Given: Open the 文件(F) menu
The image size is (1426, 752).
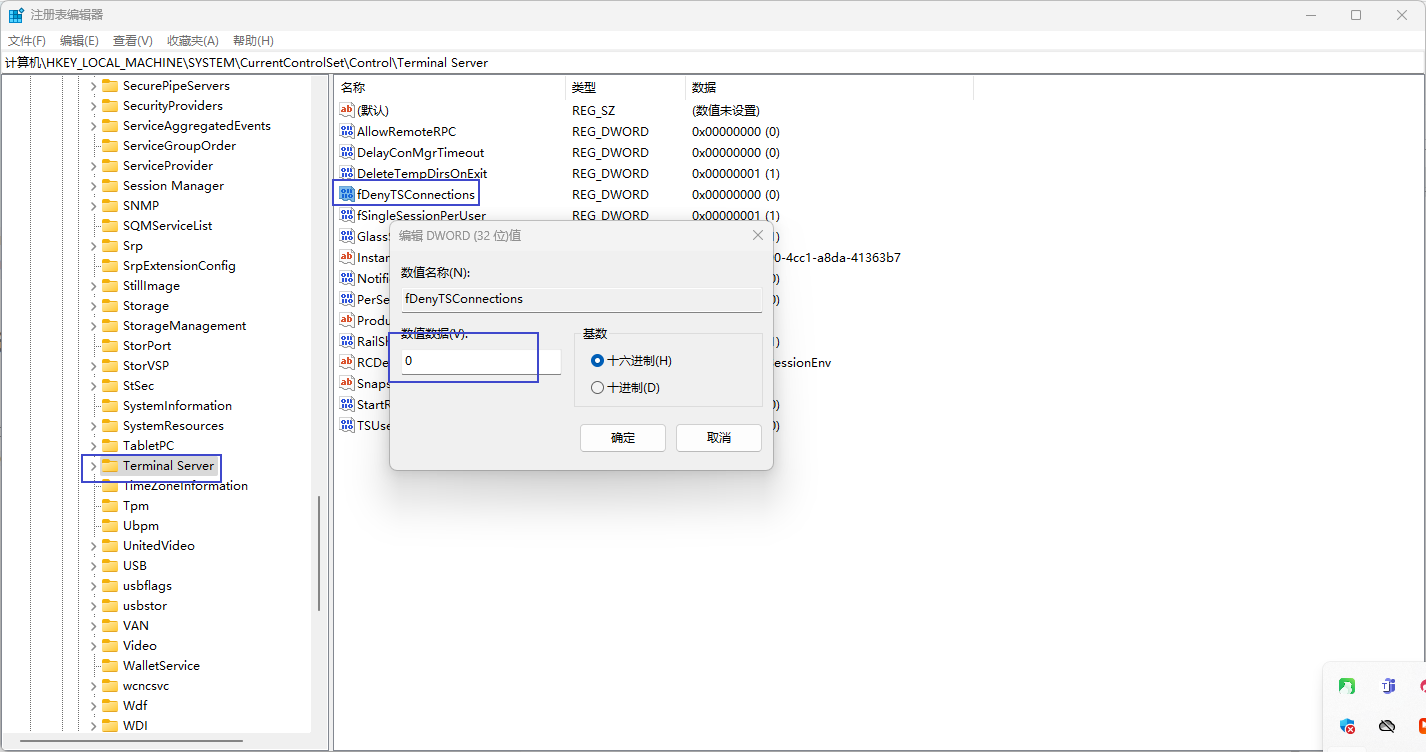Looking at the screenshot, I should pyautogui.click(x=27, y=40).
